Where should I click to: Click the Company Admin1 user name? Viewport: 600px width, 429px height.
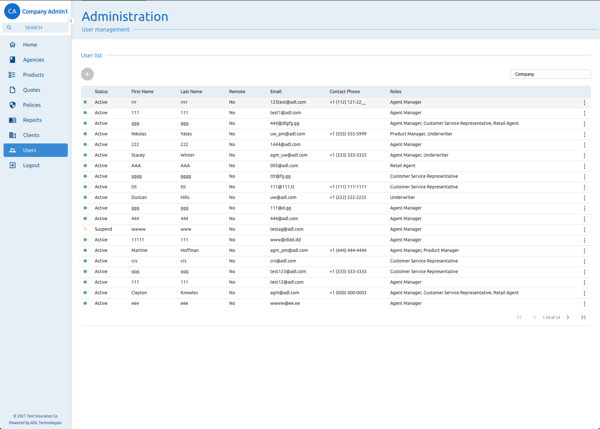45,11
